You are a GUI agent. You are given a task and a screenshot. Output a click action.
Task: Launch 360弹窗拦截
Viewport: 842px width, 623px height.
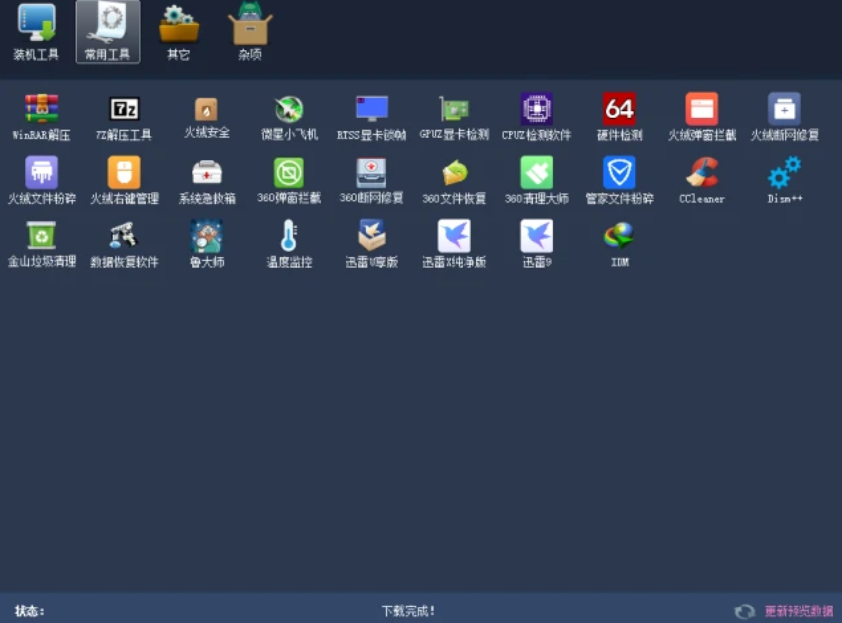289,180
